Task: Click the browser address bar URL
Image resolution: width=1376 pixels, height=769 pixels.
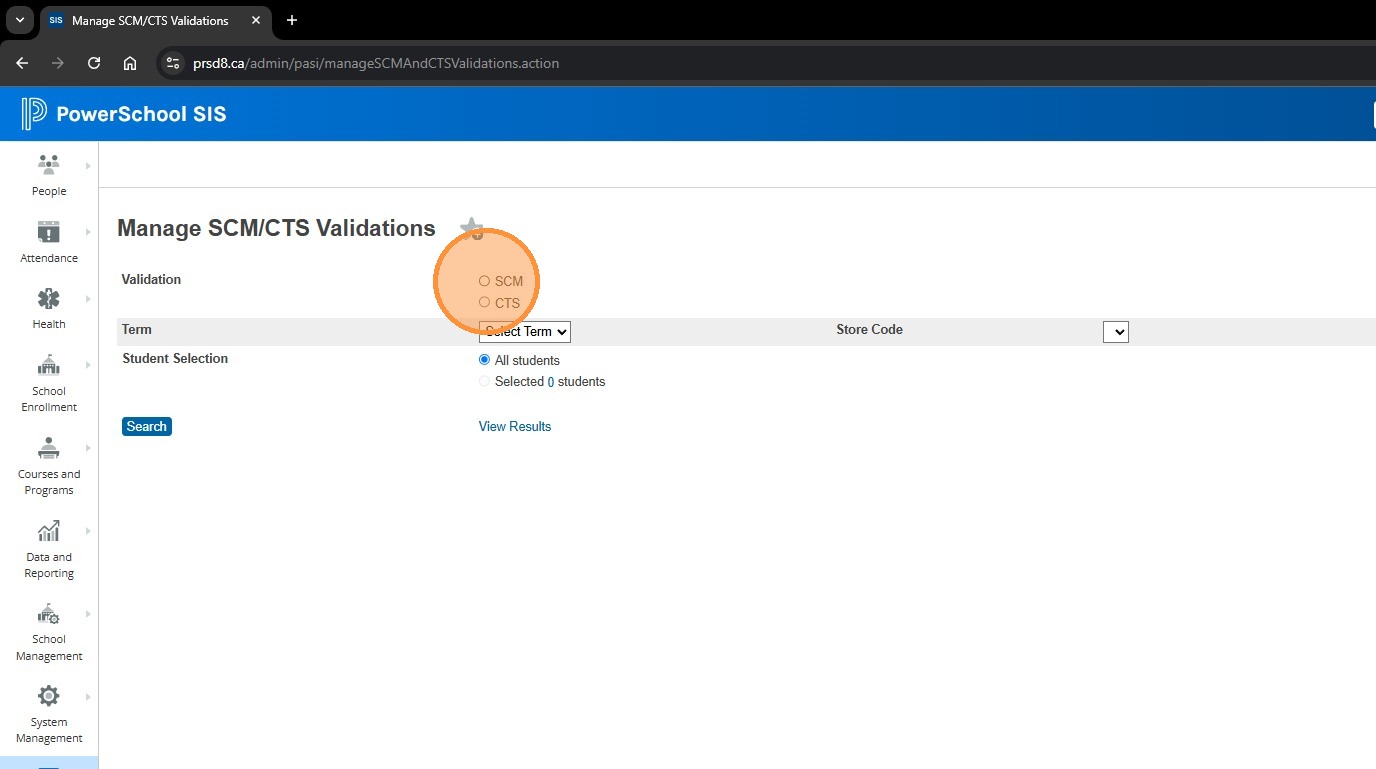Action: pyautogui.click(x=376, y=63)
